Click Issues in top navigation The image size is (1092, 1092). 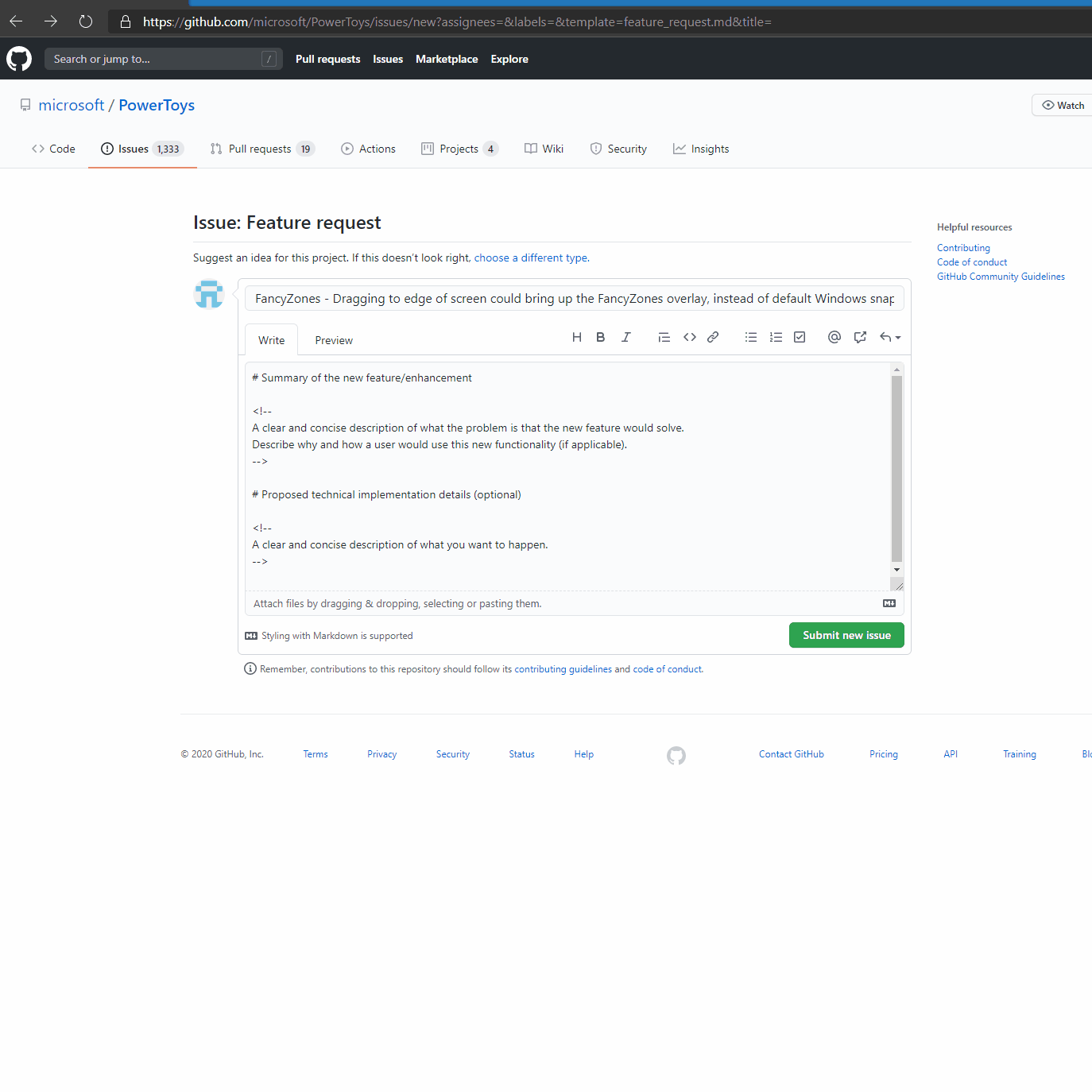click(x=388, y=59)
